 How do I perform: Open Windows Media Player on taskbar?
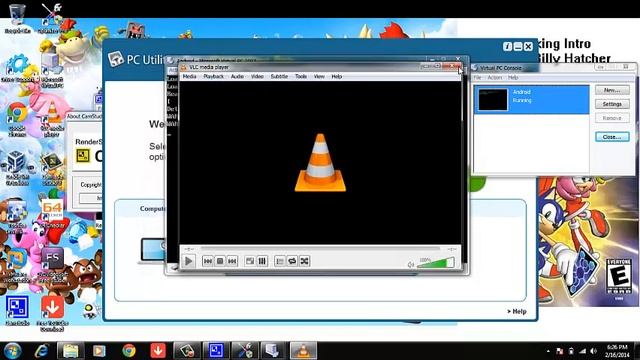[x=99, y=351]
